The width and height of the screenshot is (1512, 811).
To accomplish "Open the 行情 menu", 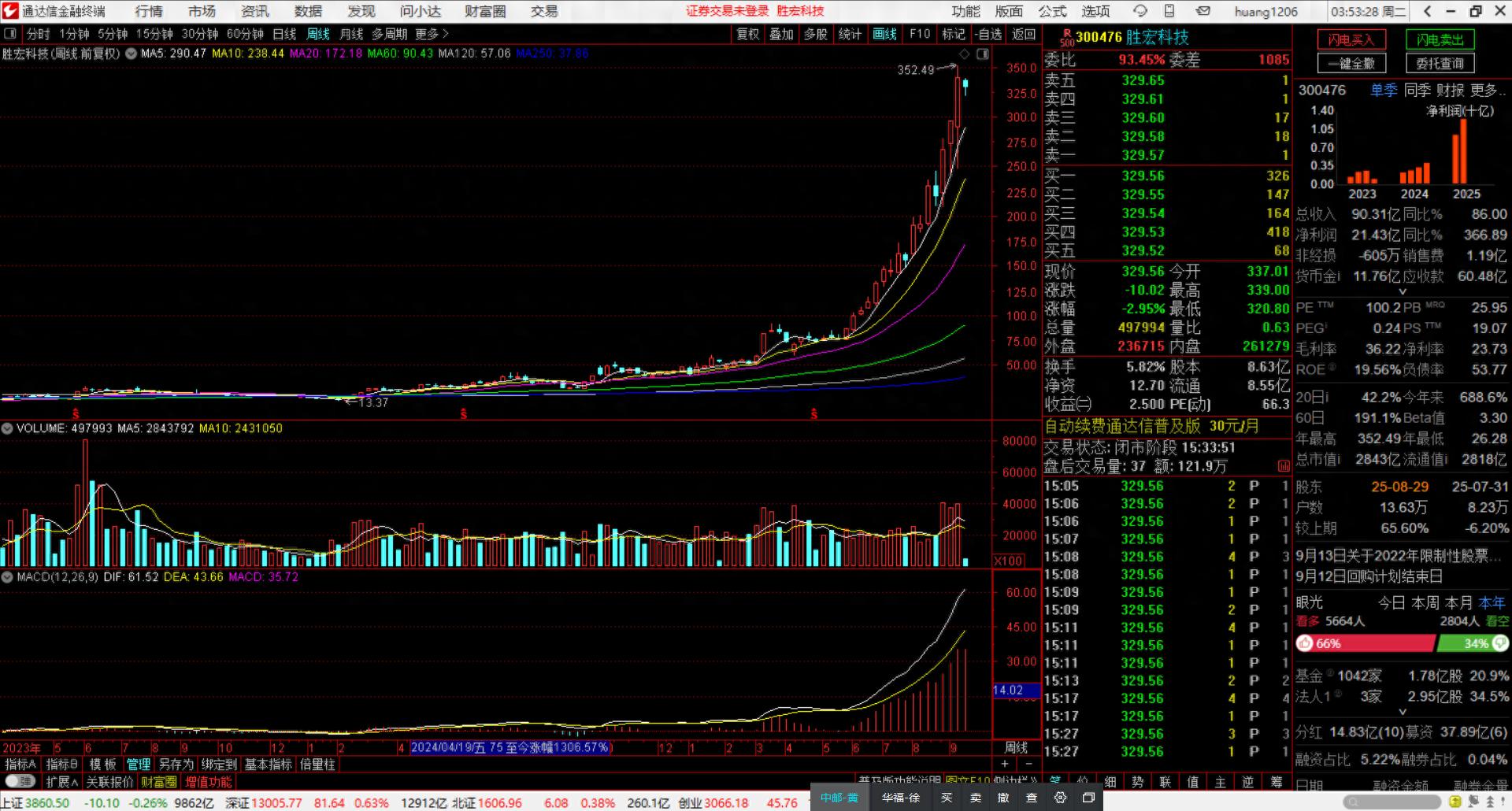I will pos(148,11).
